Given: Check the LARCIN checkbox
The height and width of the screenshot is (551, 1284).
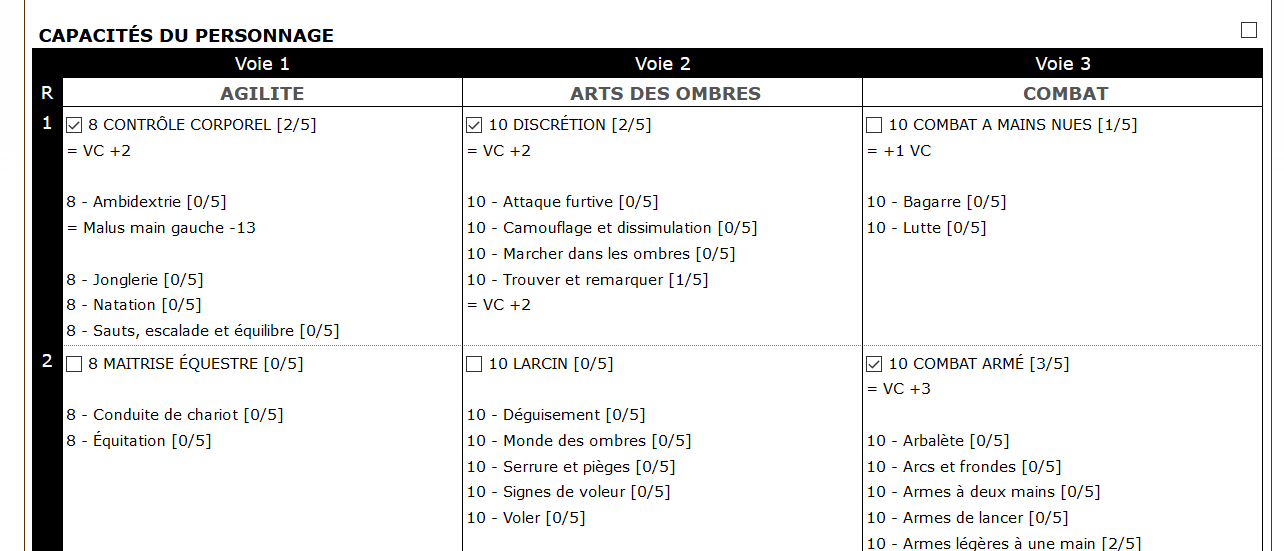Looking at the screenshot, I should click(474, 365).
